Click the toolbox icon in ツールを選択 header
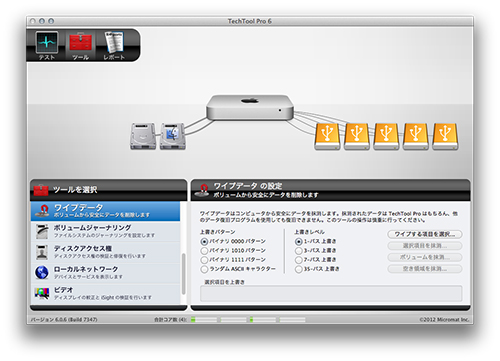500x361 pixels. [x=41, y=190]
